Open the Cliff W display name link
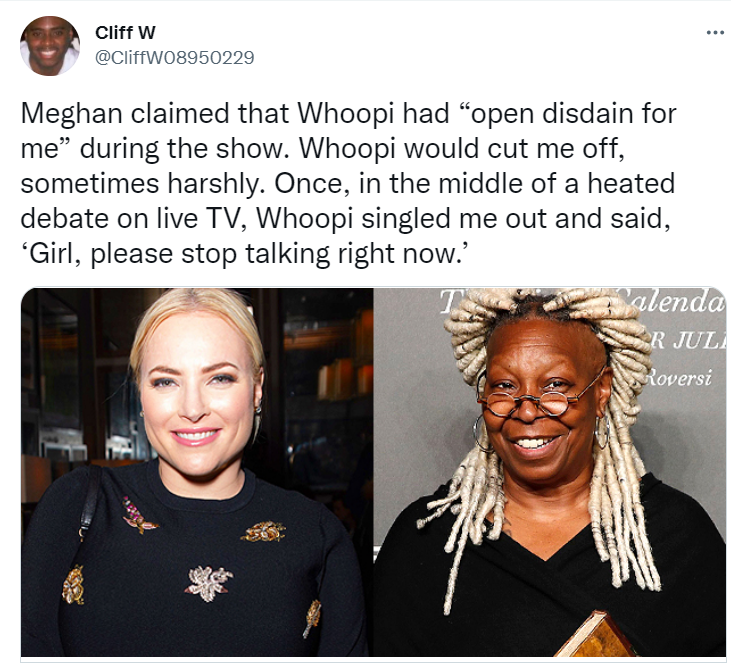The height and width of the screenshot is (663, 731). [x=125, y=33]
